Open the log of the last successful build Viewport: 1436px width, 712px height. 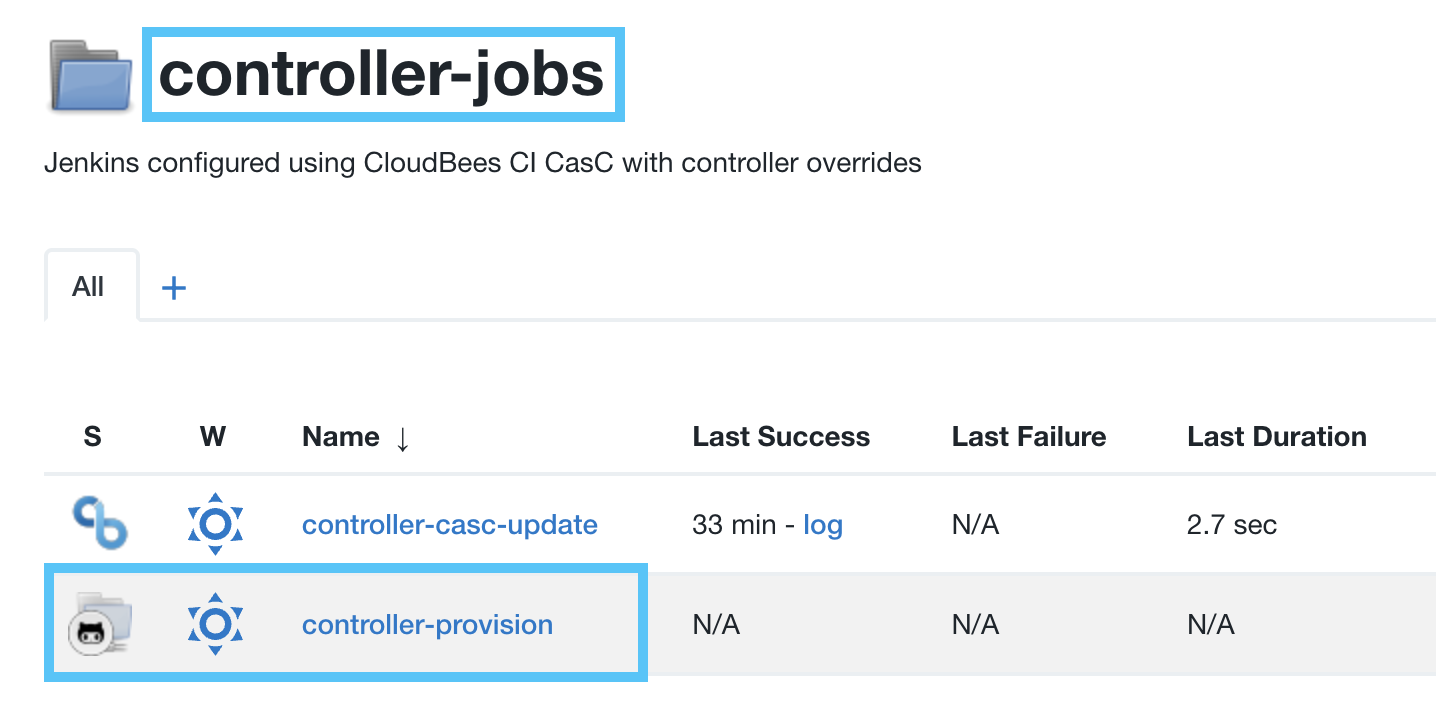(823, 523)
